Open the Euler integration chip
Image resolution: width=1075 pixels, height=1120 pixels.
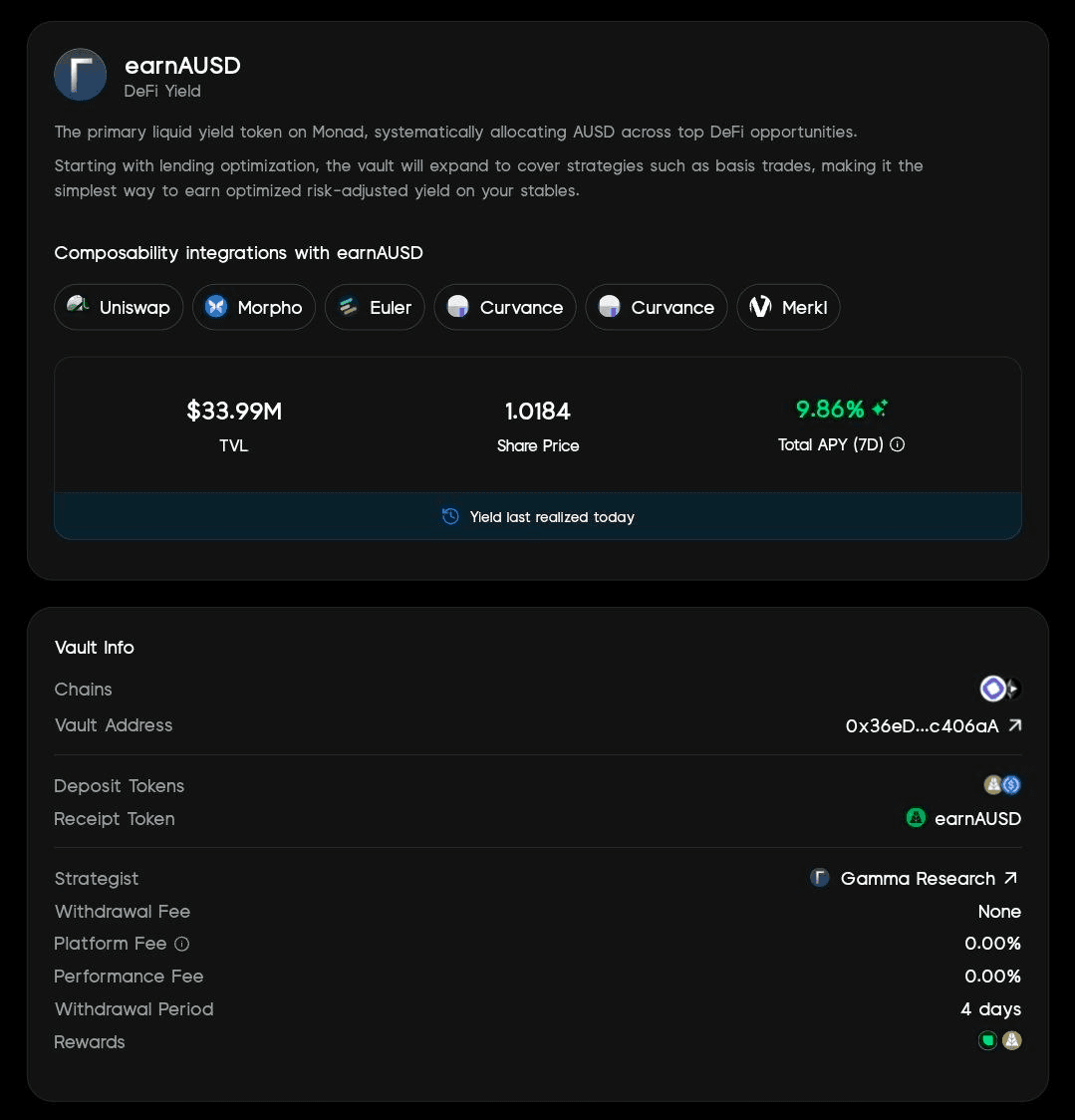375,307
